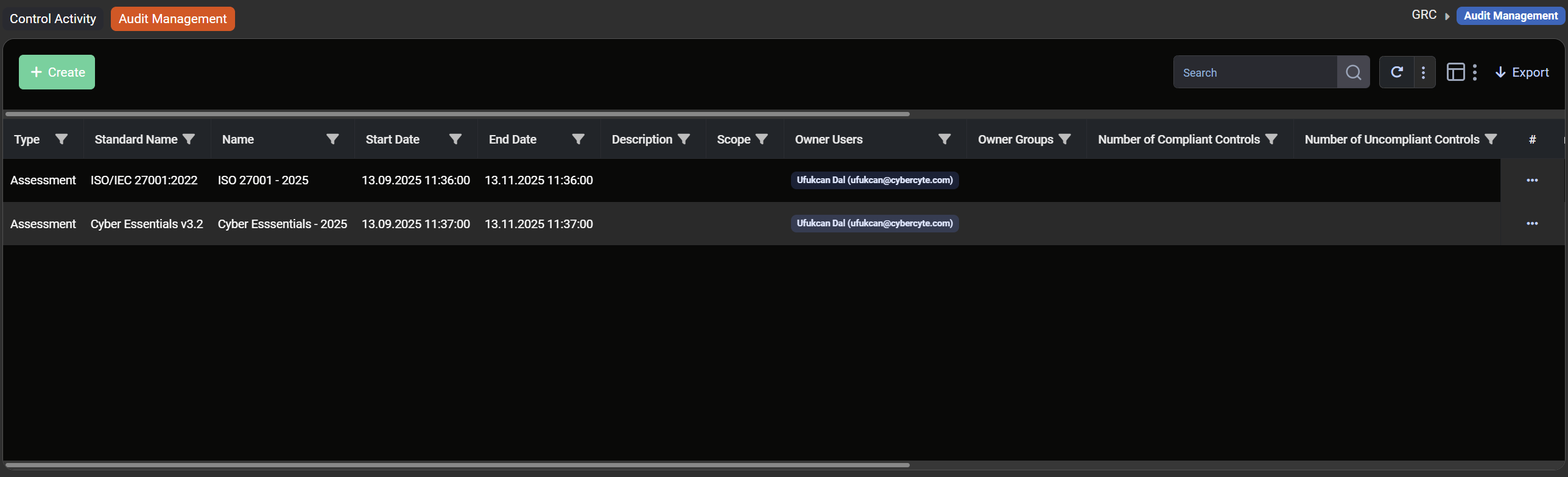Select the Audit Management tab
This screenshot has width=1568, height=477.
tap(172, 19)
